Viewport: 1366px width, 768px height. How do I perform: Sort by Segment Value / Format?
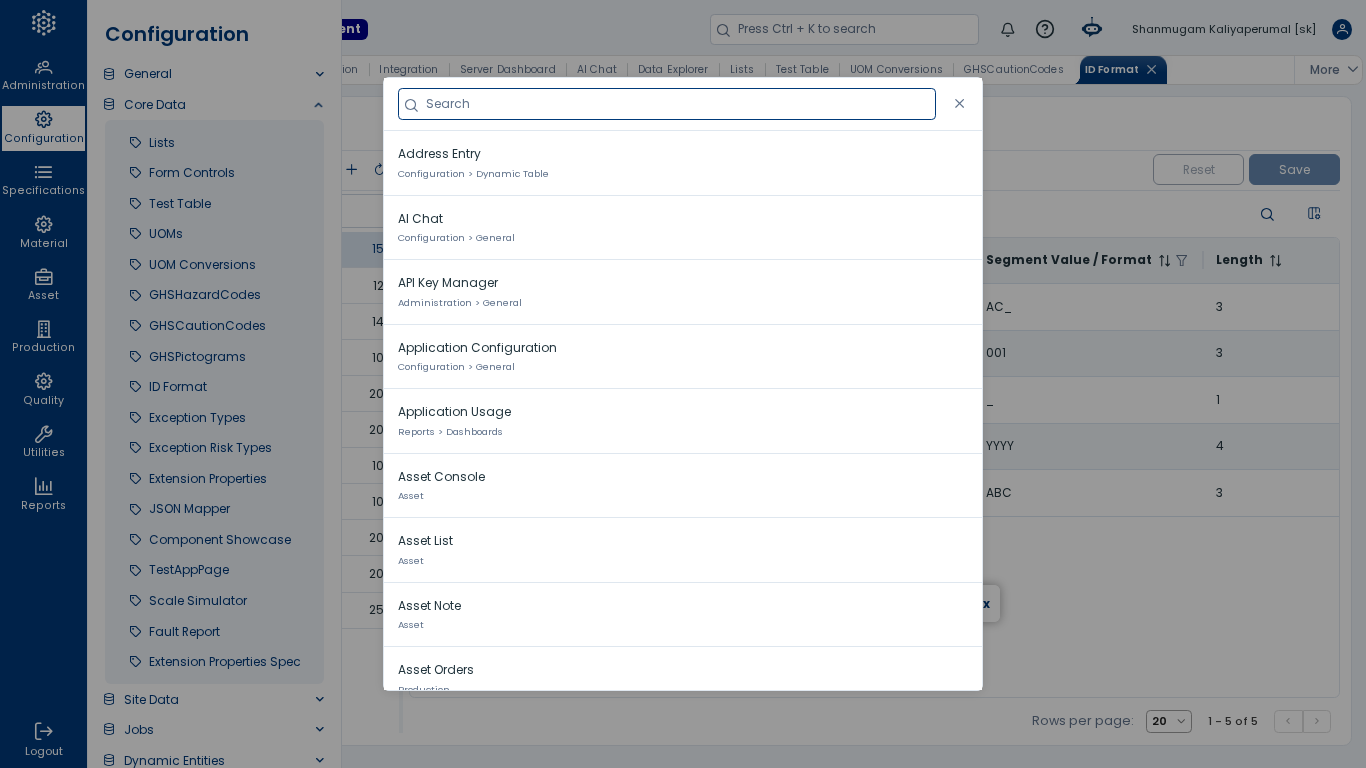pyautogui.click(x=1164, y=260)
